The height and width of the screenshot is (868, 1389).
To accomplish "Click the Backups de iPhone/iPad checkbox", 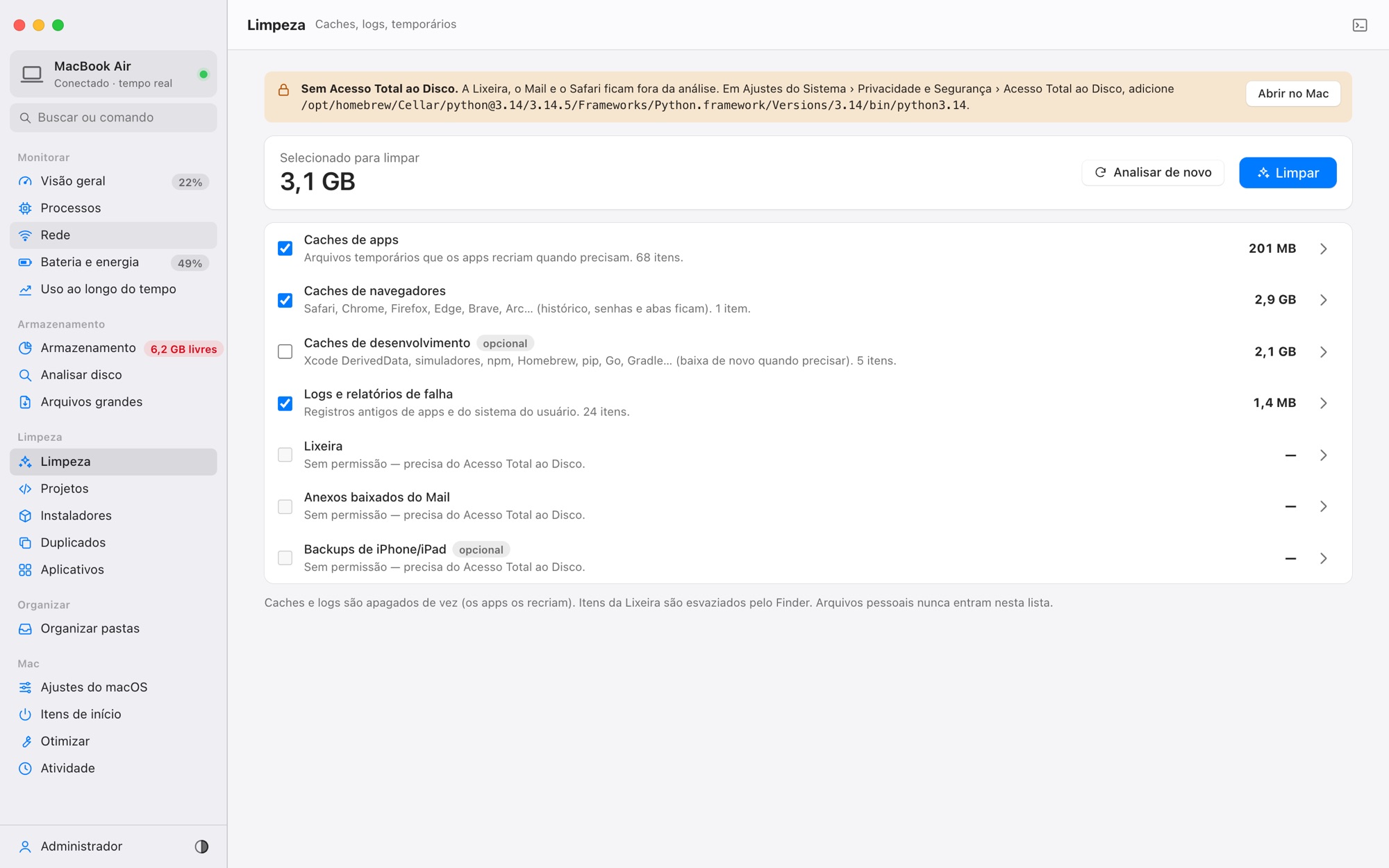I will (x=285, y=558).
